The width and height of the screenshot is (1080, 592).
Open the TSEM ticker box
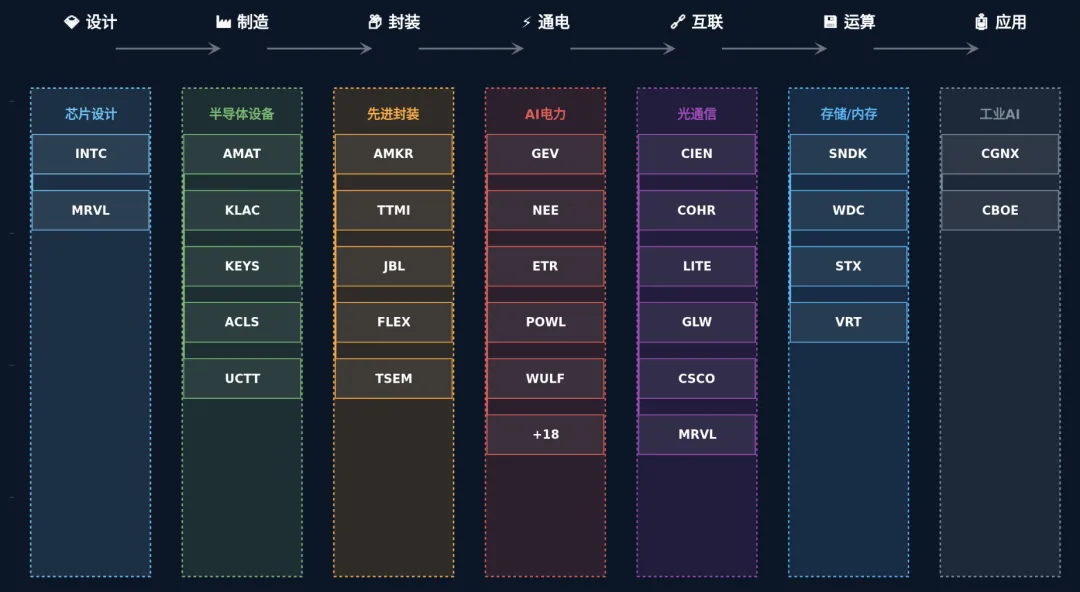tap(393, 378)
